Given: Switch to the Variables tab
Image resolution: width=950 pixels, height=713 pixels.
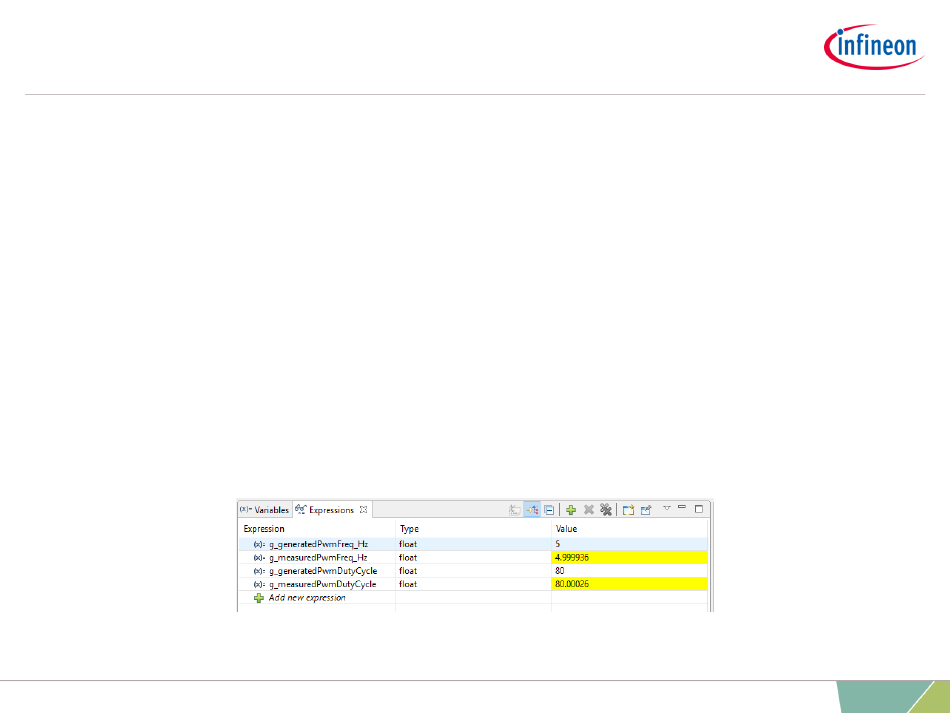Looking at the screenshot, I should coord(265,510).
